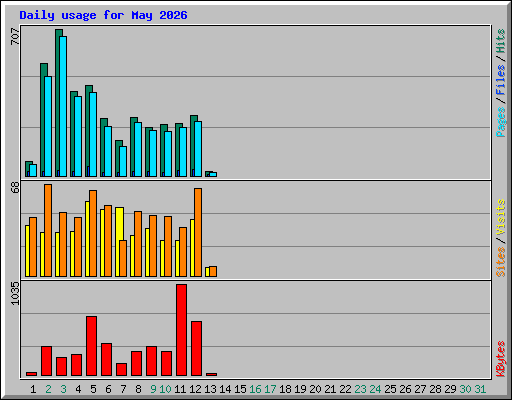The width and height of the screenshot is (512, 400).
Task: Click day 29 on the x-axis
Action: point(450,389)
